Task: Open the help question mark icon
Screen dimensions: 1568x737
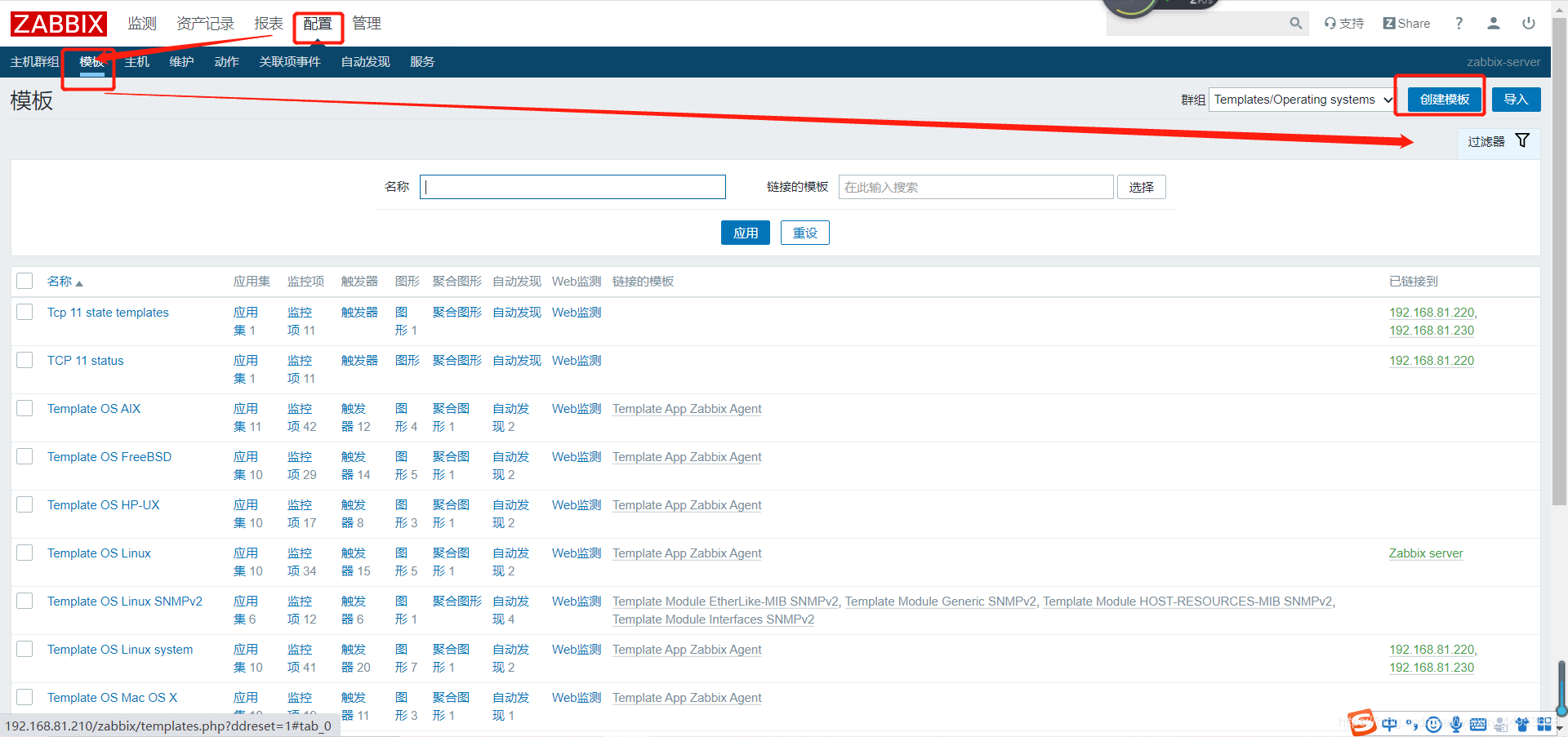Action: coord(1459,24)
